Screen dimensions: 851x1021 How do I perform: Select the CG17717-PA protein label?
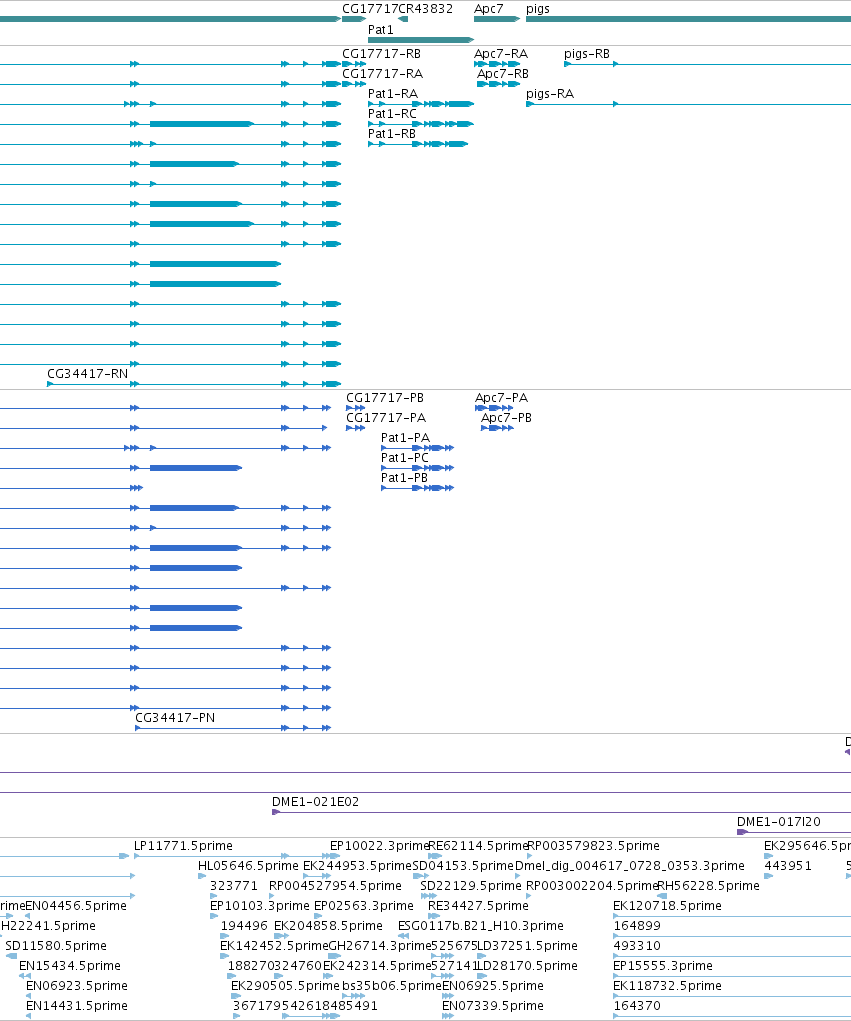[x=386, y=417]
